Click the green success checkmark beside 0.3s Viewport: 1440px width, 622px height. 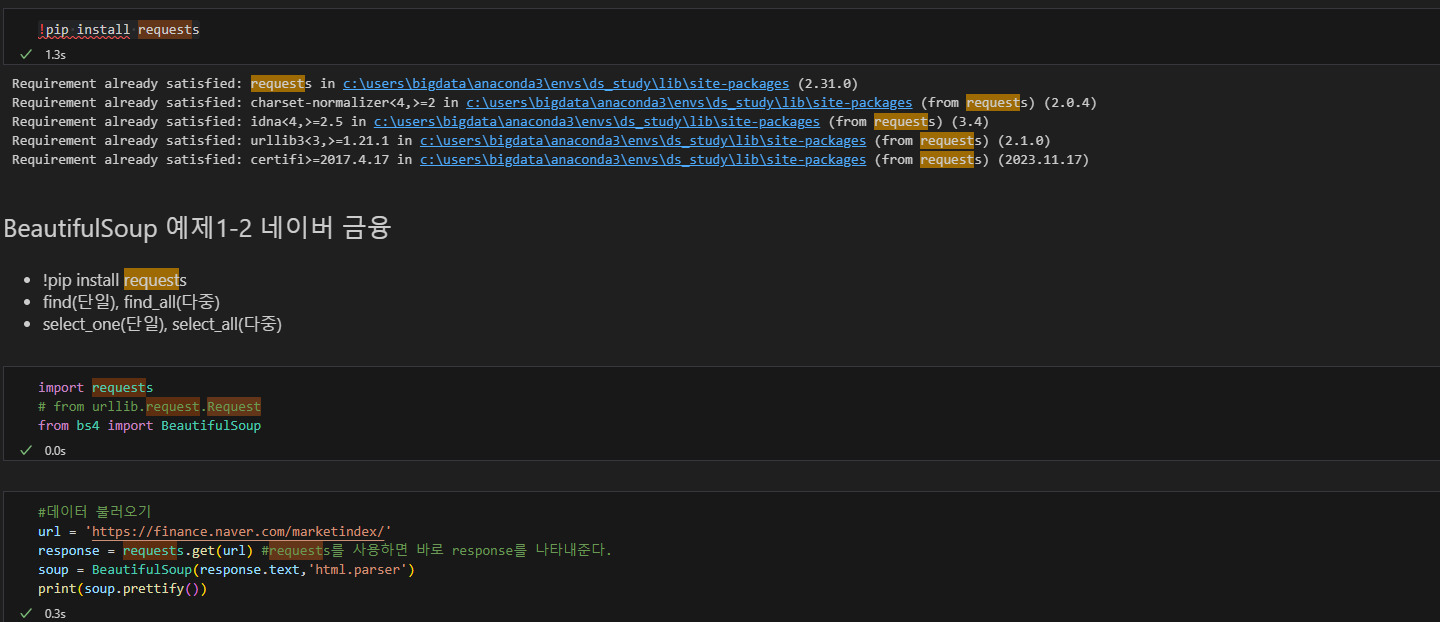(26, 613)
